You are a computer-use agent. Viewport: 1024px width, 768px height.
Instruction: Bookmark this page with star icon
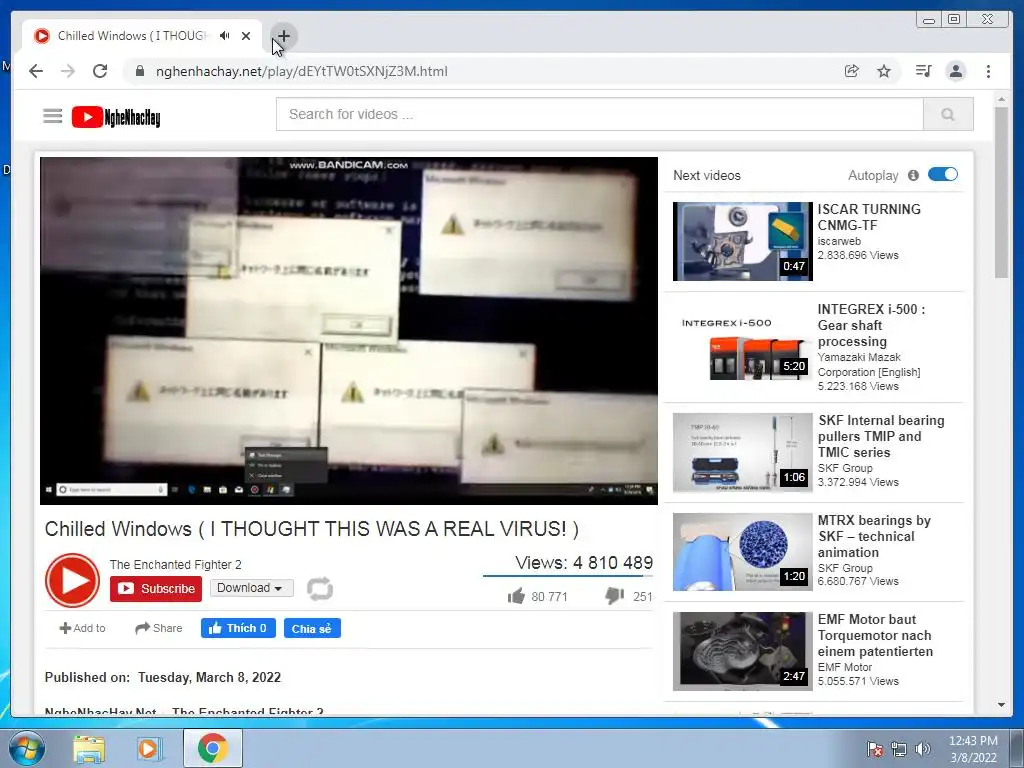[x=884, y=71]
